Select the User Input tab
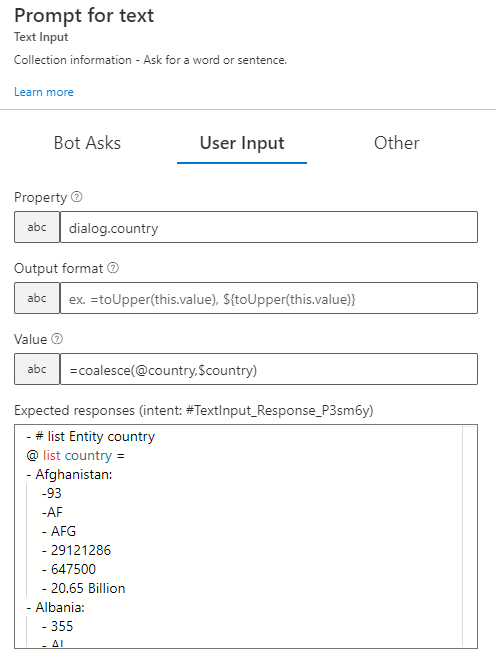This screenshot has width=496, height=664. click(x=242, y=143)
